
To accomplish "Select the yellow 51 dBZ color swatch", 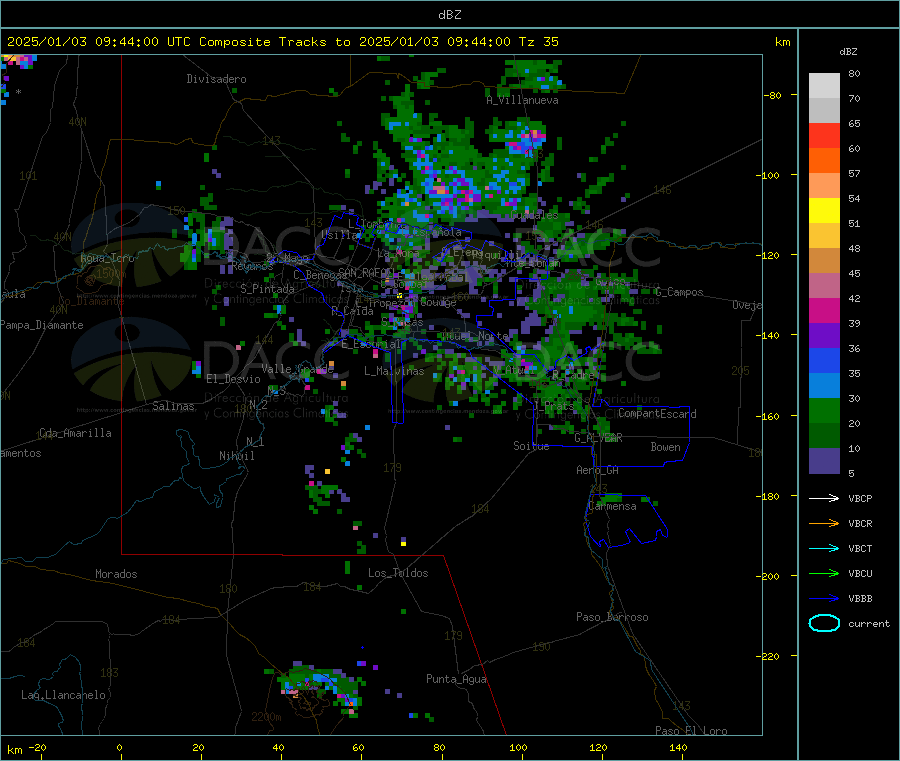I will coord(824,211).
